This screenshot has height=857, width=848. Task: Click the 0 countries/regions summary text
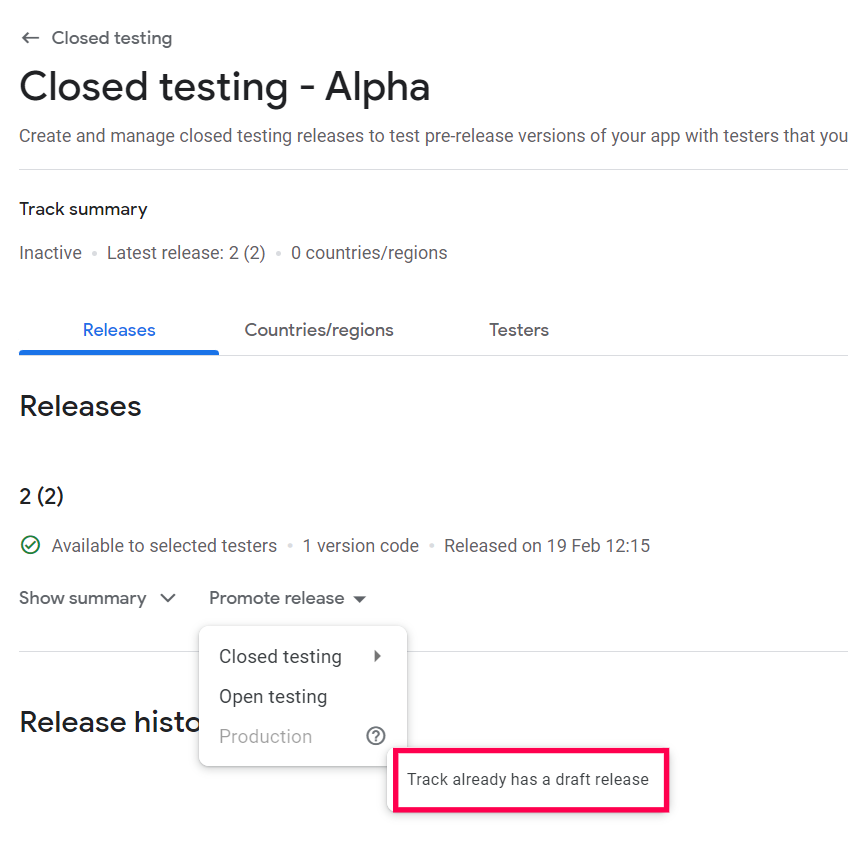click(369, 253)
